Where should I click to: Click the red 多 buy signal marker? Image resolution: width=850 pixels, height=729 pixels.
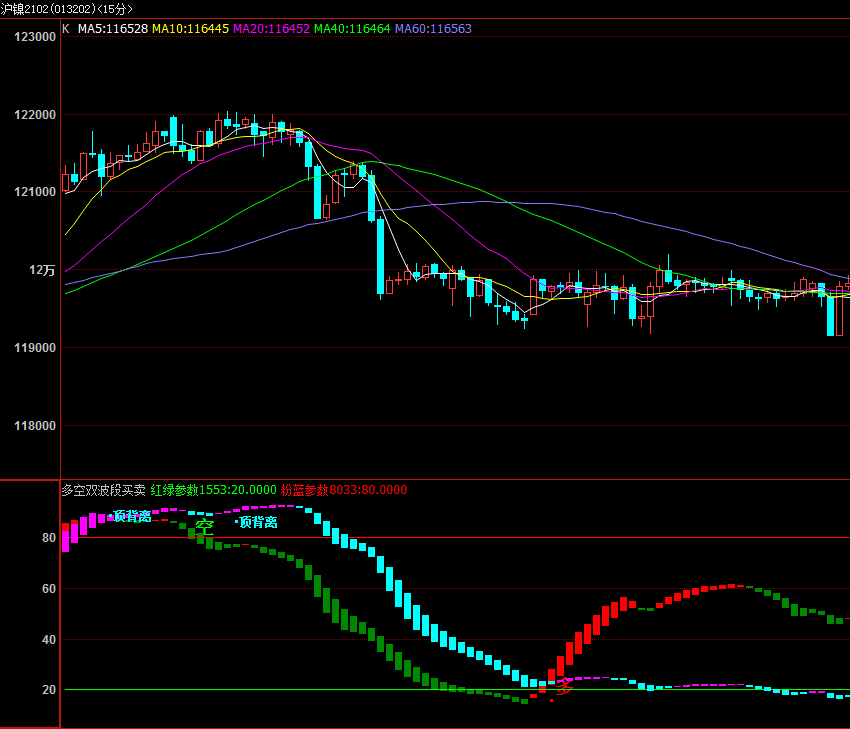tap(564, 687)
